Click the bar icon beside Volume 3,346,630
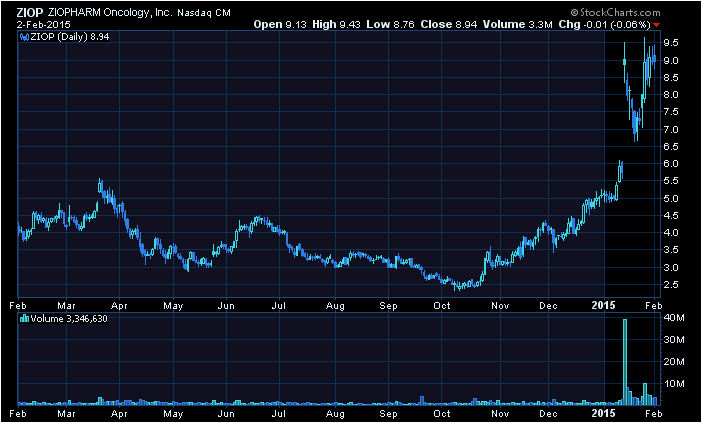The image size is (702, 423). 25,319
